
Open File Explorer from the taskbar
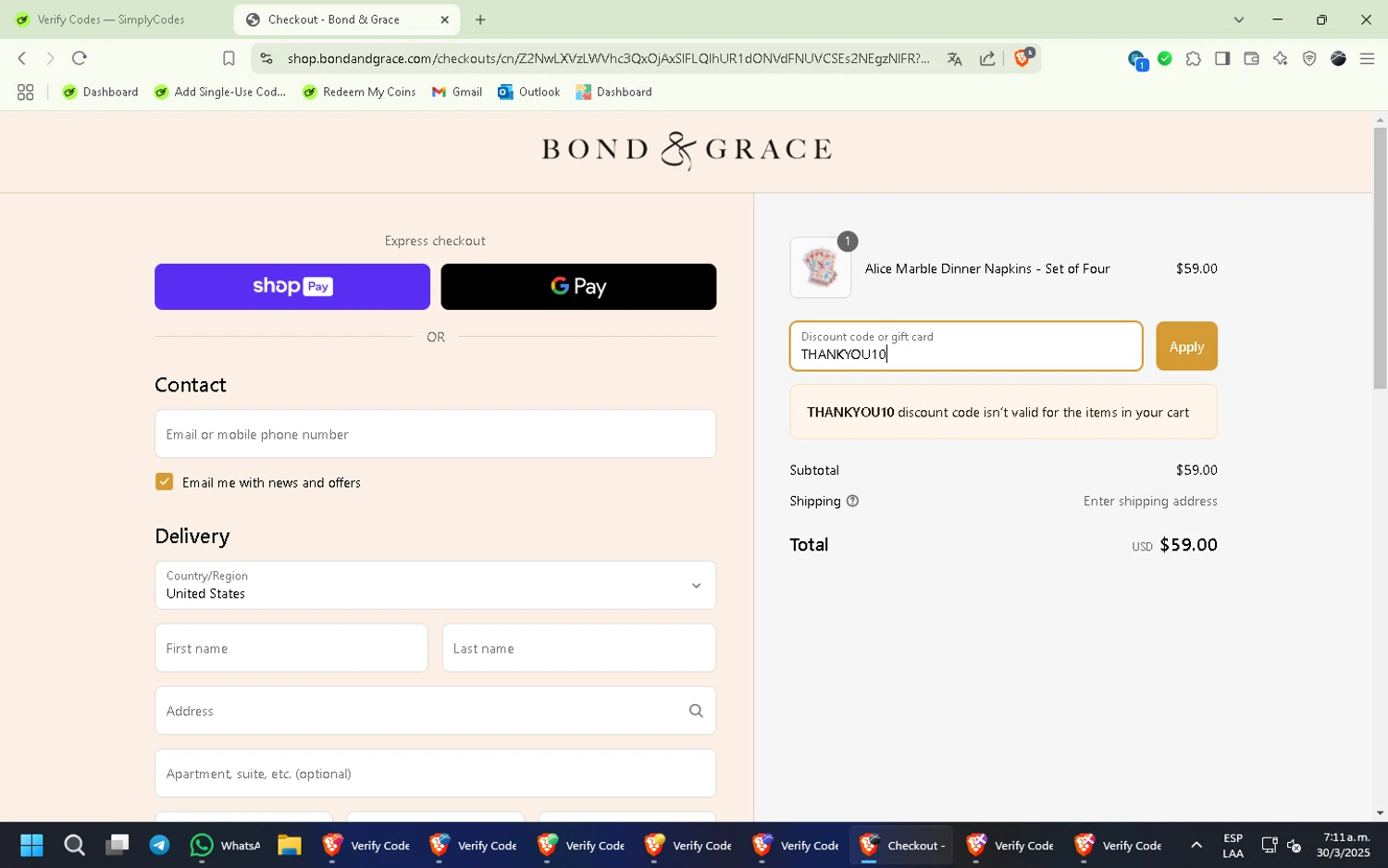(289, 845)
